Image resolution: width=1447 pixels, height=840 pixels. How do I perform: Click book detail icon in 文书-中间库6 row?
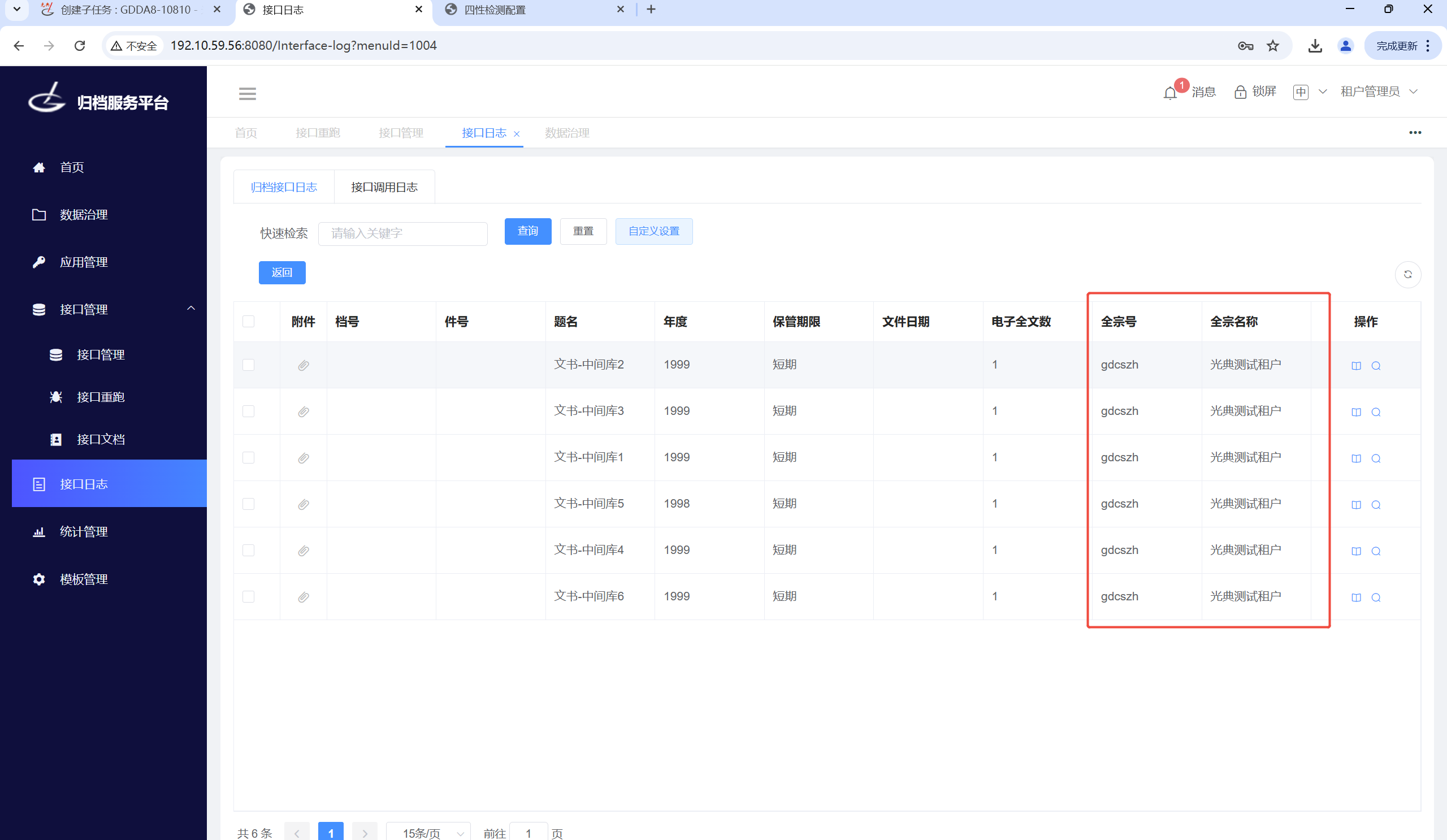1356,597
